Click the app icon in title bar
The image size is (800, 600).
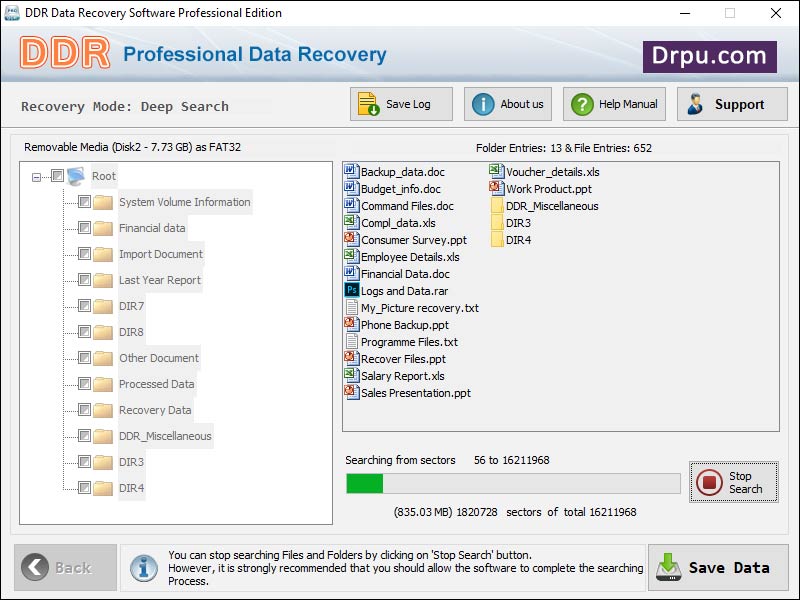pos(11,12)
